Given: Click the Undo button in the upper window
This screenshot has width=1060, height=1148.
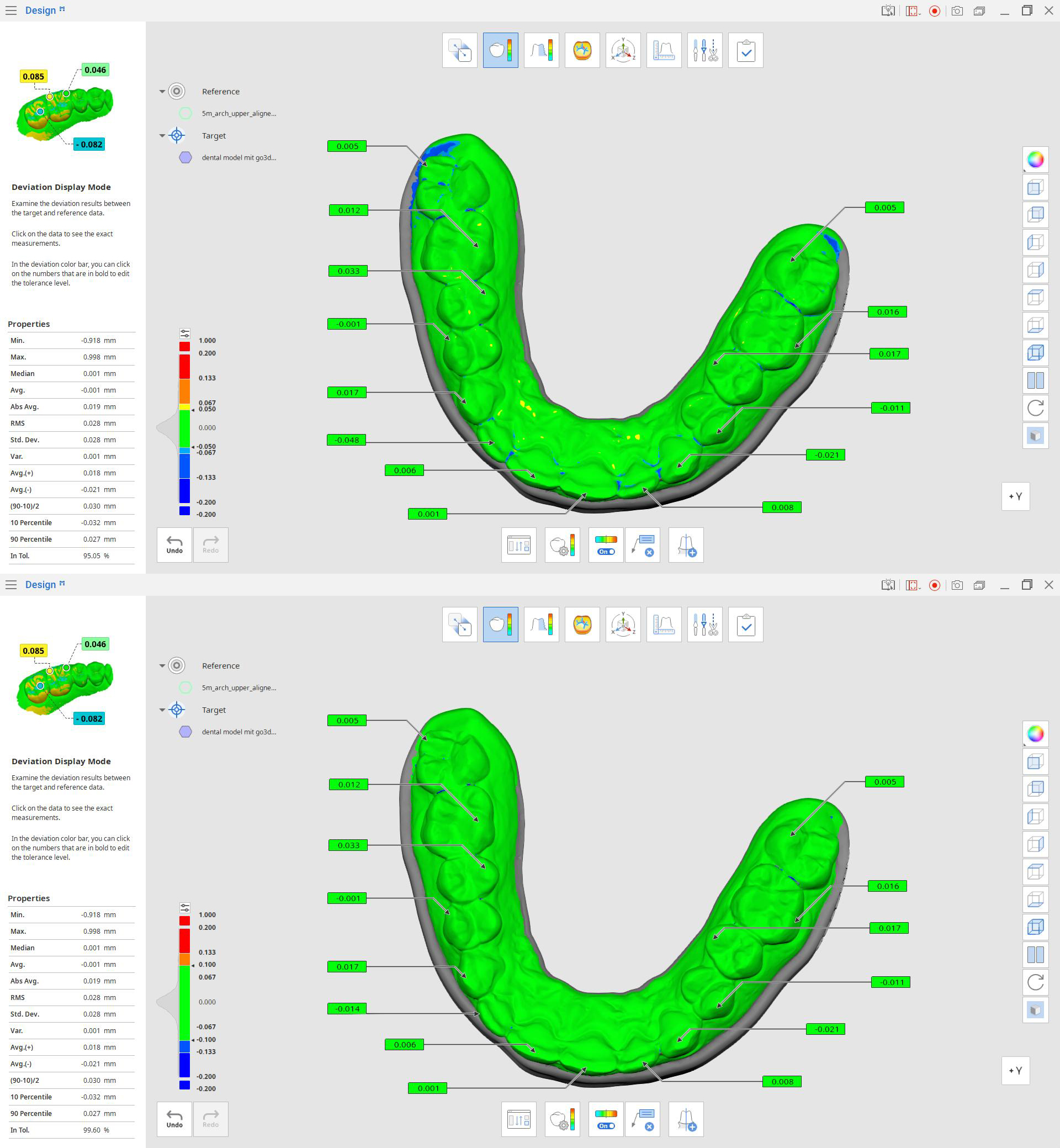Looking at the screenshot, I should (x=174, y=545).
